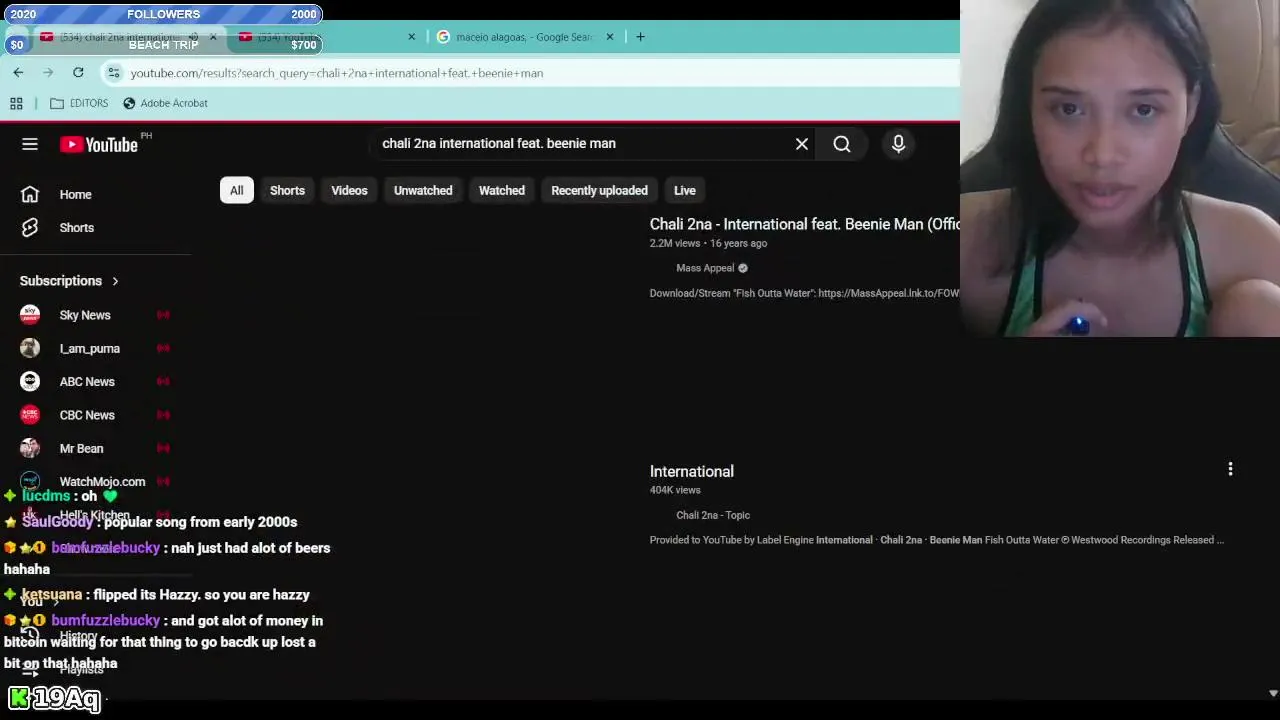Screen dimensions: 1280x720
Task: Select the All filter chip
Action: (x=237, y=190)
